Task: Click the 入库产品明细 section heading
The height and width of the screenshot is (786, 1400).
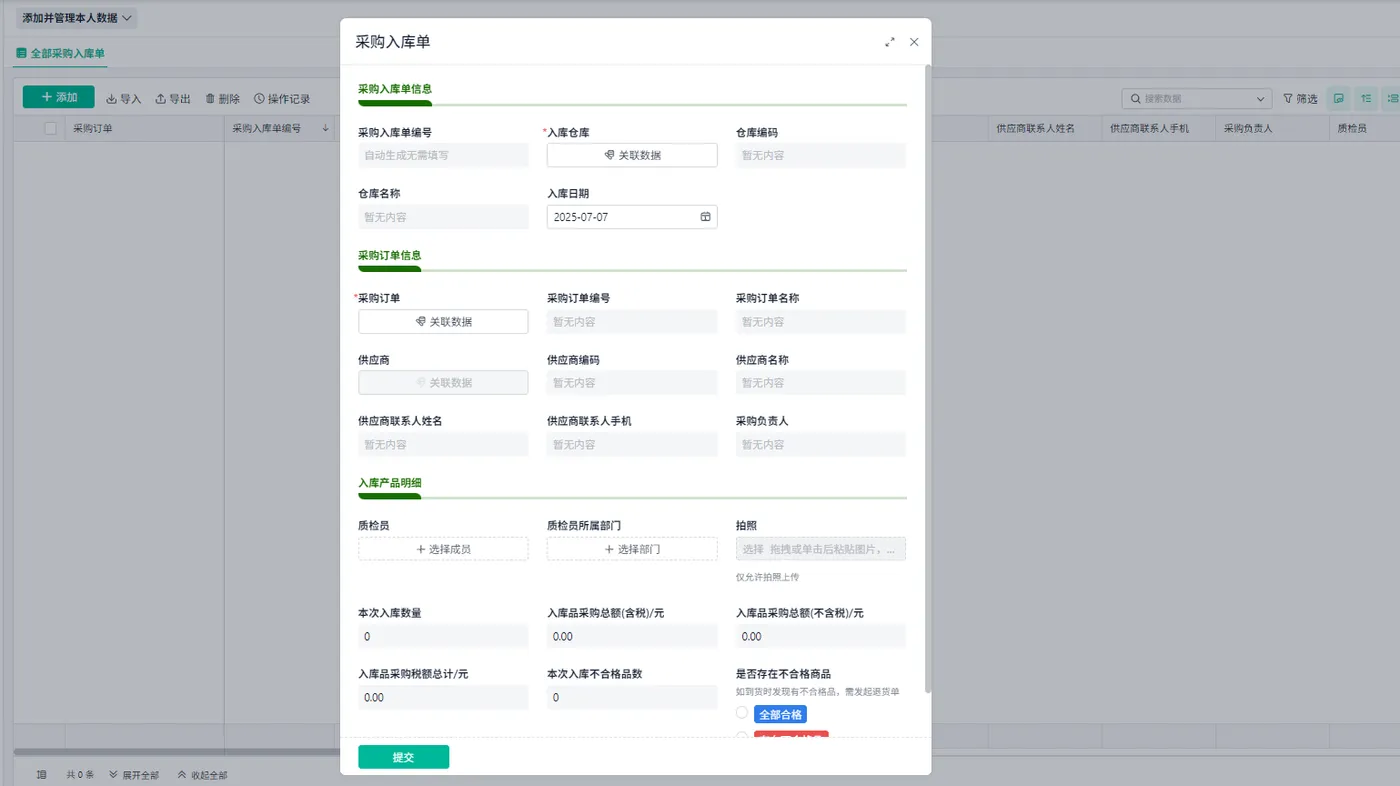Action: point(390,483)
